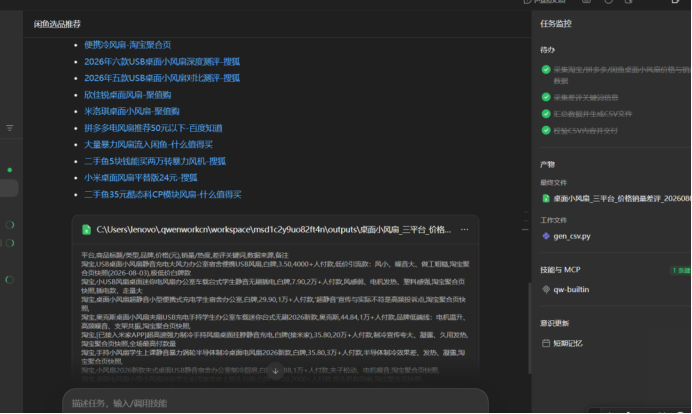Open the CSV file path header in the preview card

tap(273, 230)
